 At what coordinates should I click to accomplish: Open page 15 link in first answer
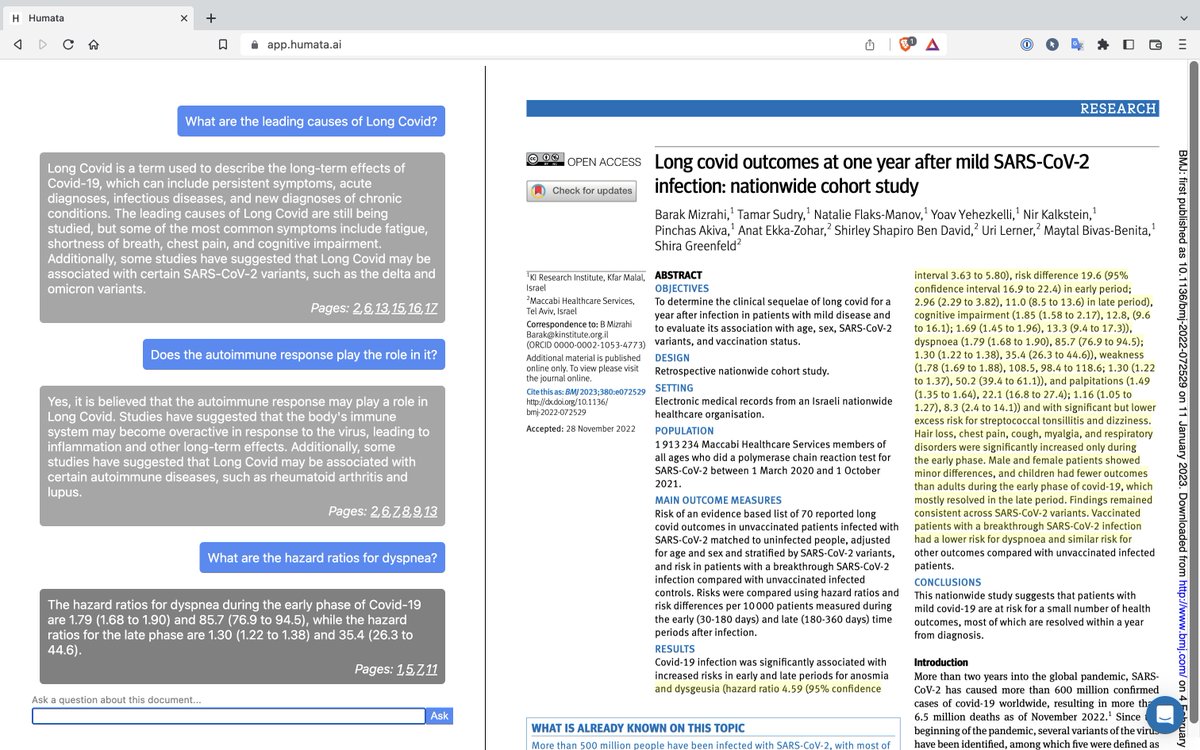coord(398,307)
